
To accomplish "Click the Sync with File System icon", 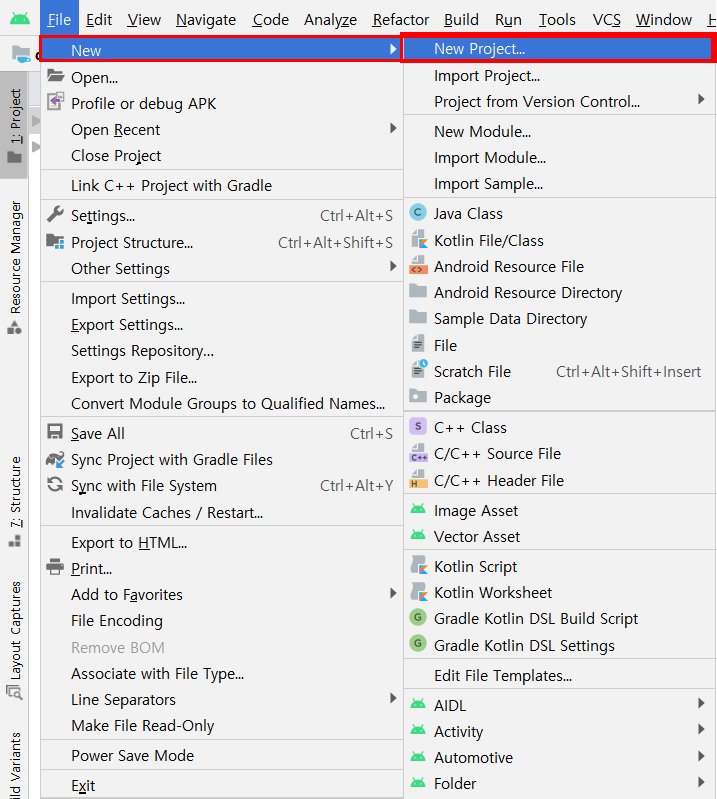I will click(x=55, y=485).
